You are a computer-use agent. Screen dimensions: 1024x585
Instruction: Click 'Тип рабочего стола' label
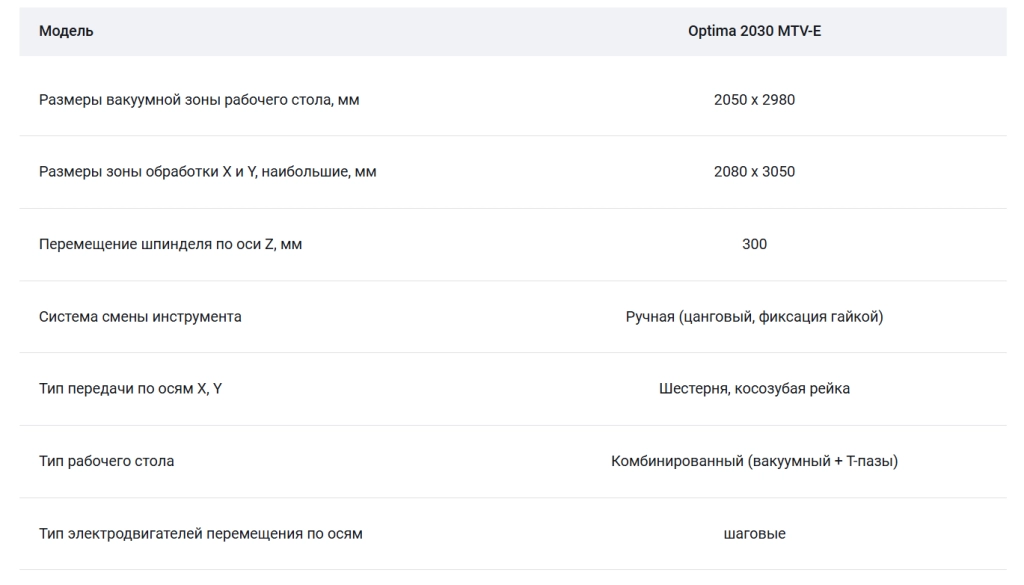pyautogui.click(x=106, y=461)
